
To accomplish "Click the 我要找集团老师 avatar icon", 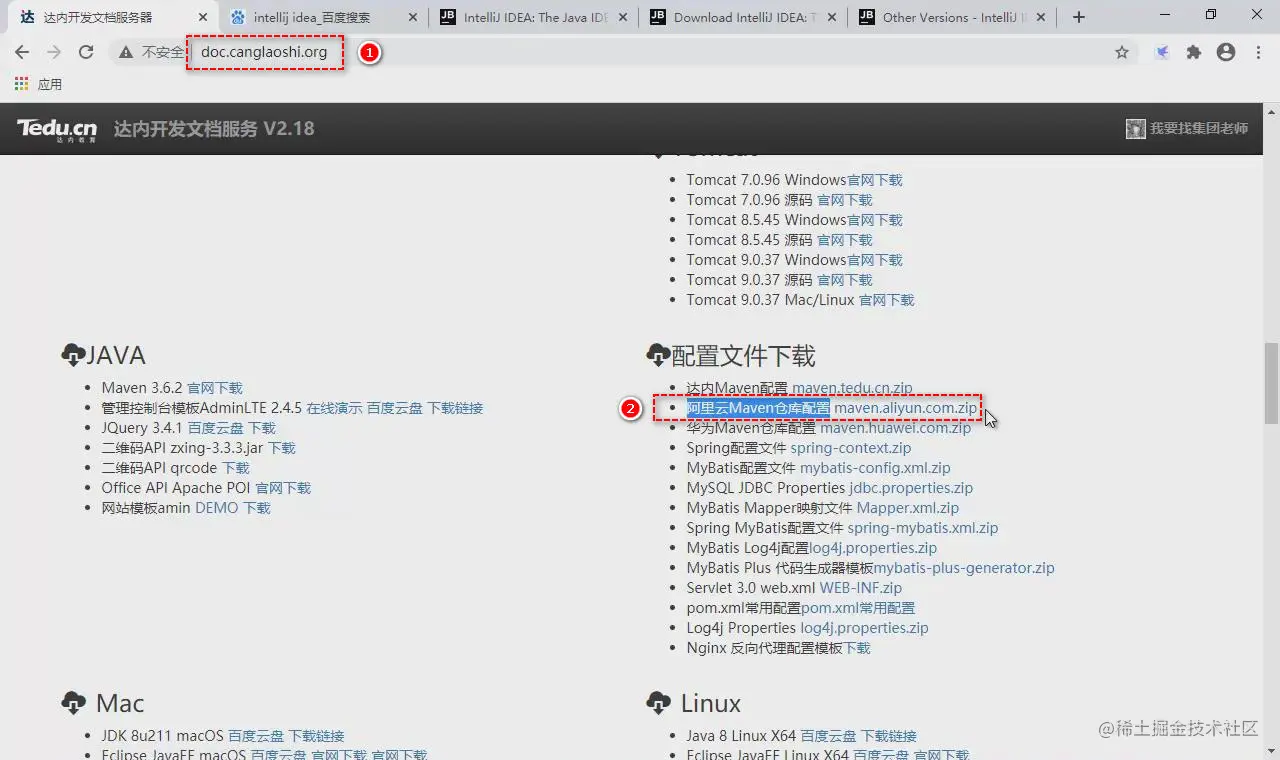I will (1135, 128).
